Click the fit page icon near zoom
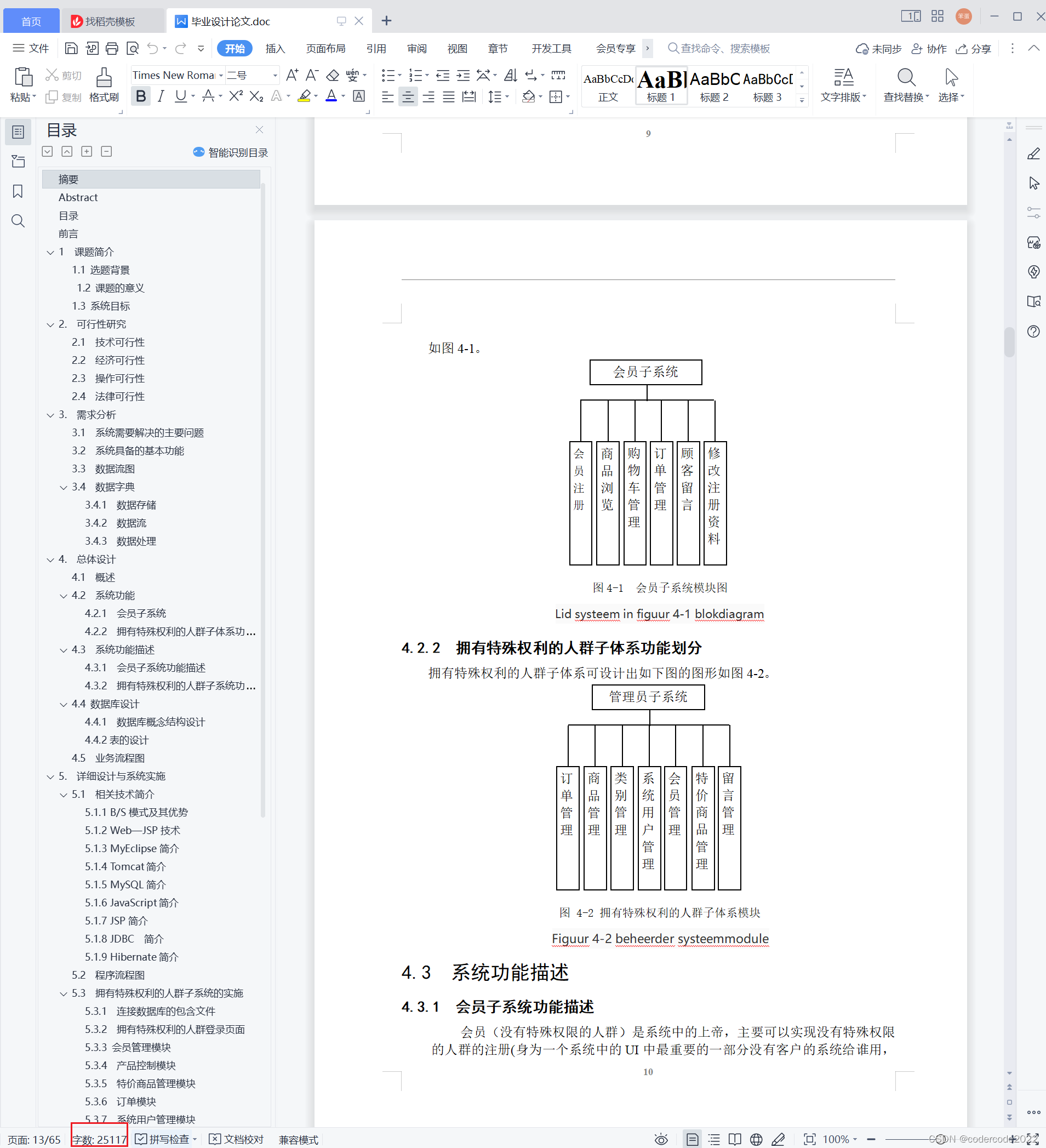The image size is (1046, 1148). tap(809, 1139)
